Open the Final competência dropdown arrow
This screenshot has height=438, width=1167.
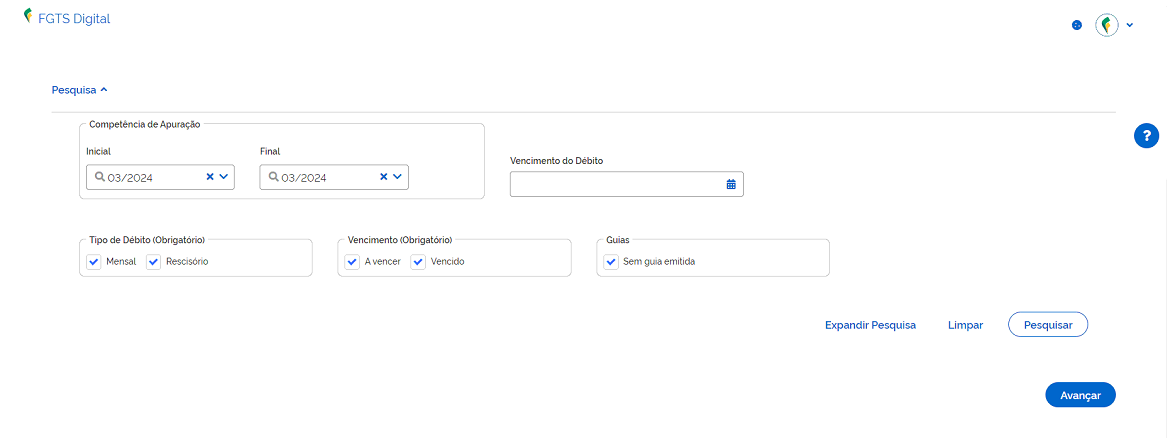pyautogui.click(x=397, y=177)
